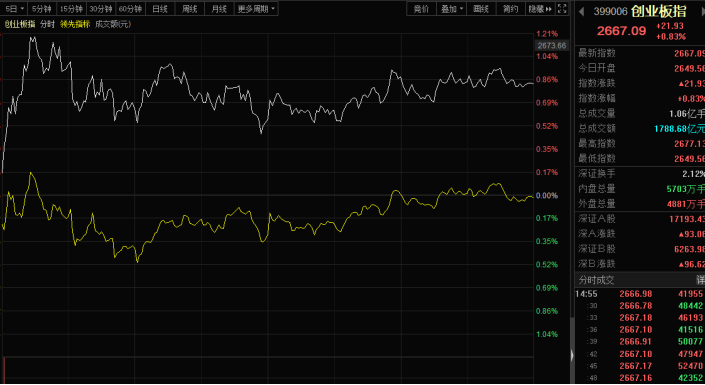The width and height of the screenshot is (705, 385).
Task: Click the fullscreen expand icon
Action: 562,9
